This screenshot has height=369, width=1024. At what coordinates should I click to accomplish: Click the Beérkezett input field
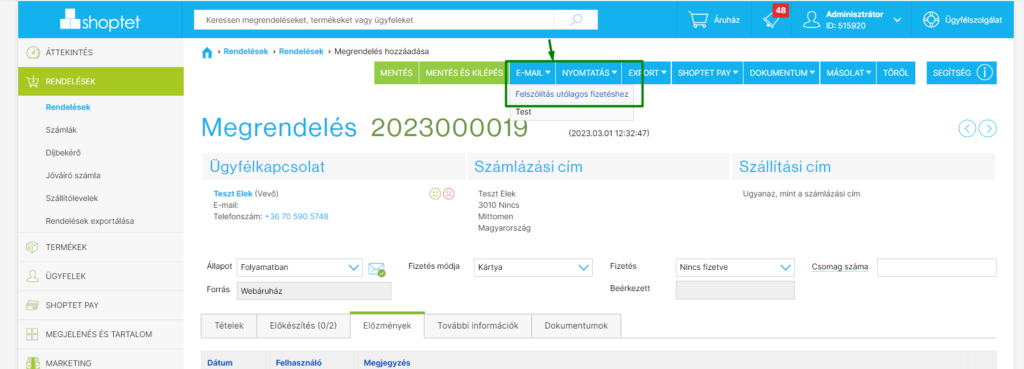(x=735, y=290)
